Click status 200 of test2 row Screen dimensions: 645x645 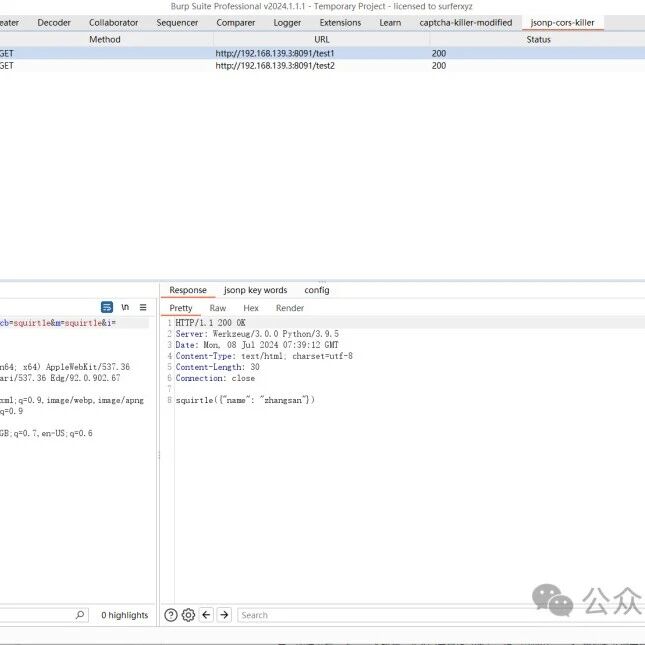tap(439, 65)
